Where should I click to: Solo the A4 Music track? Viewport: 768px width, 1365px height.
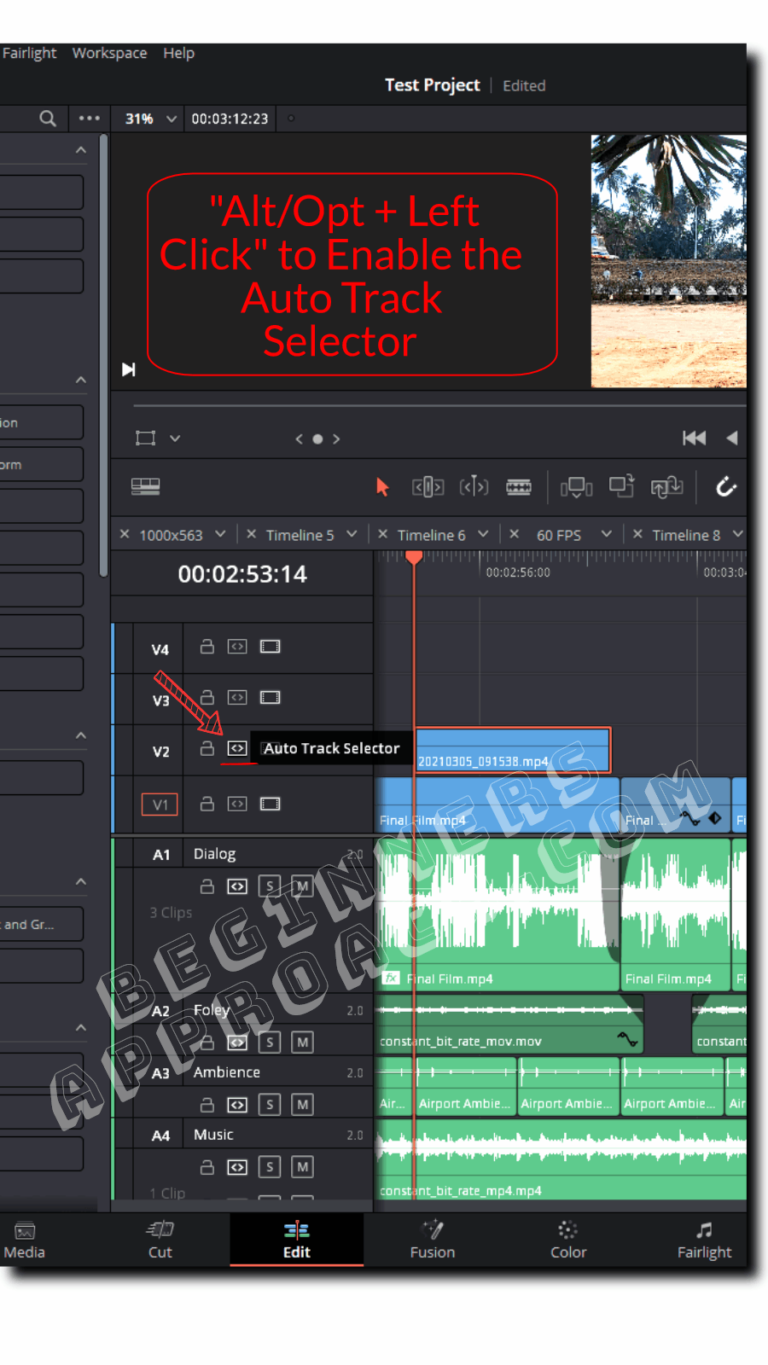(269, 1167)
